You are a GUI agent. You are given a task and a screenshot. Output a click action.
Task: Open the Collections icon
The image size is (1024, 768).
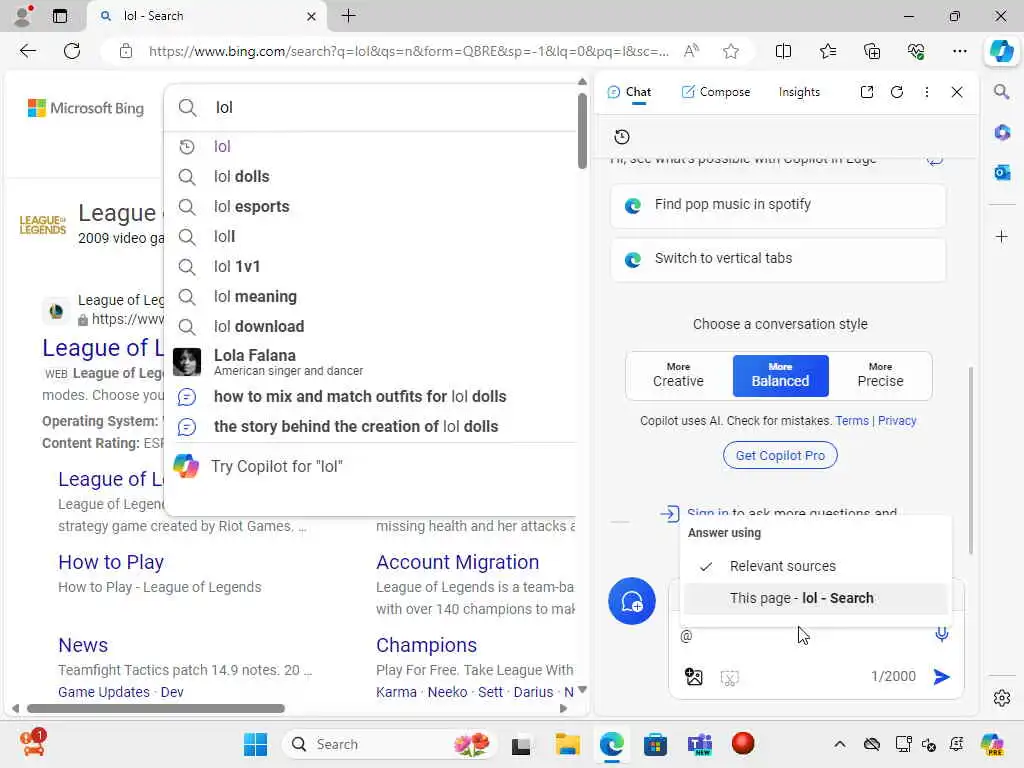872,51
